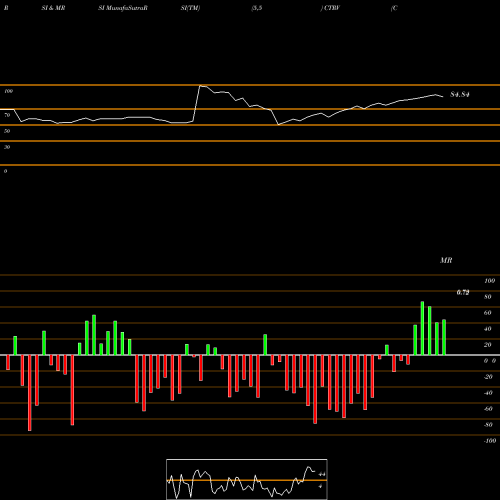This screenshot has height=500, width=500.
Task: Click the ') CTBV' ticker text in header
Action: point(330,8)
